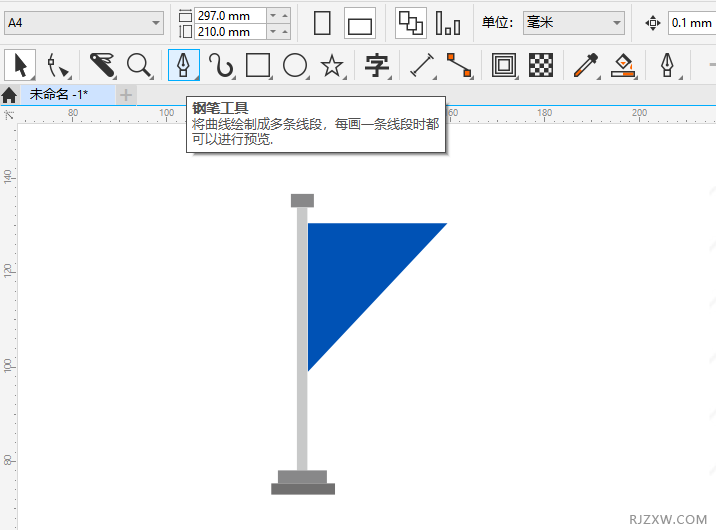716x530 pixels.
Task: Select the light gray flagpole shape
Action: click(302, 339)
